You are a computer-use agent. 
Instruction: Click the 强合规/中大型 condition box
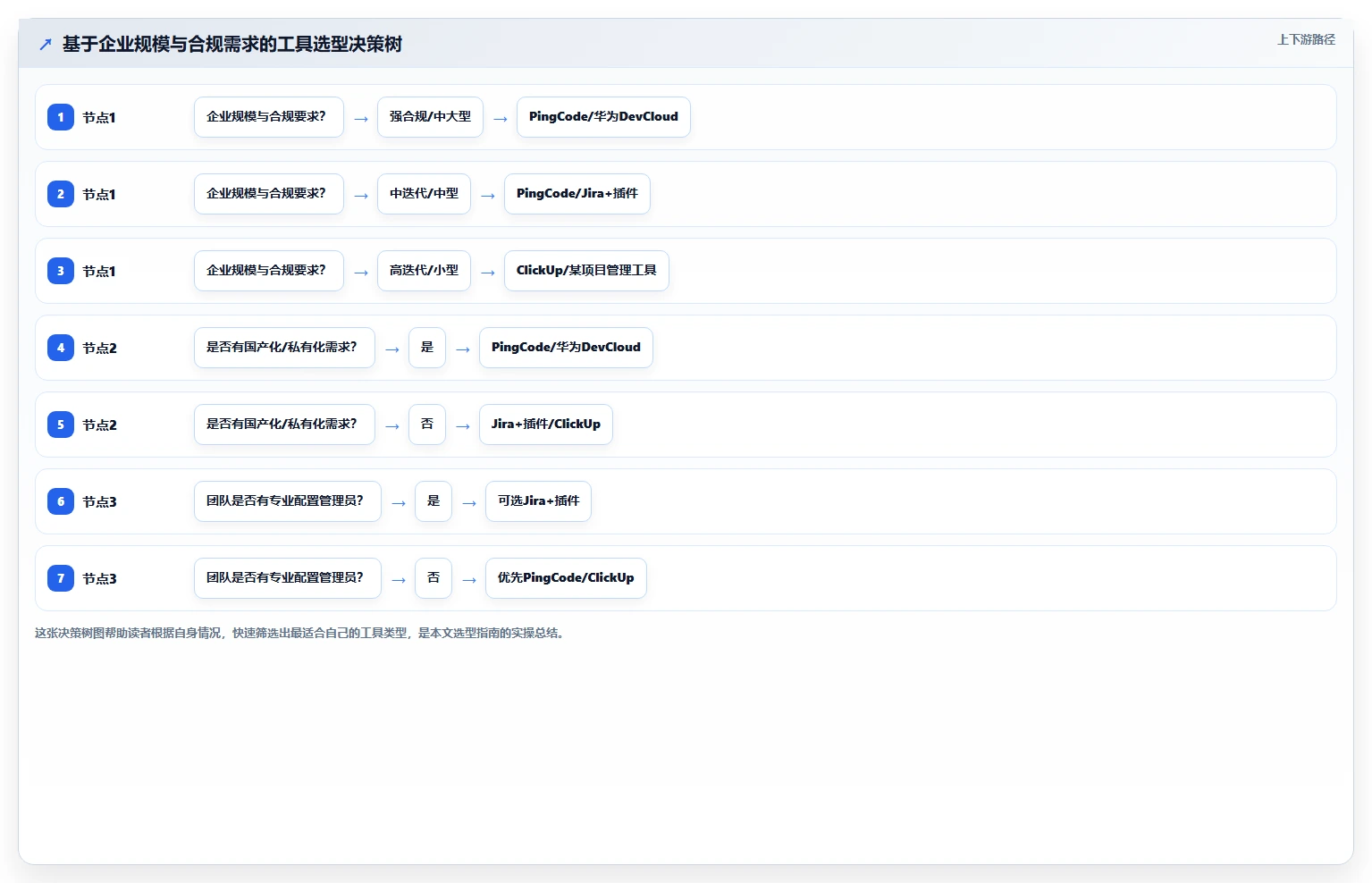430,117
